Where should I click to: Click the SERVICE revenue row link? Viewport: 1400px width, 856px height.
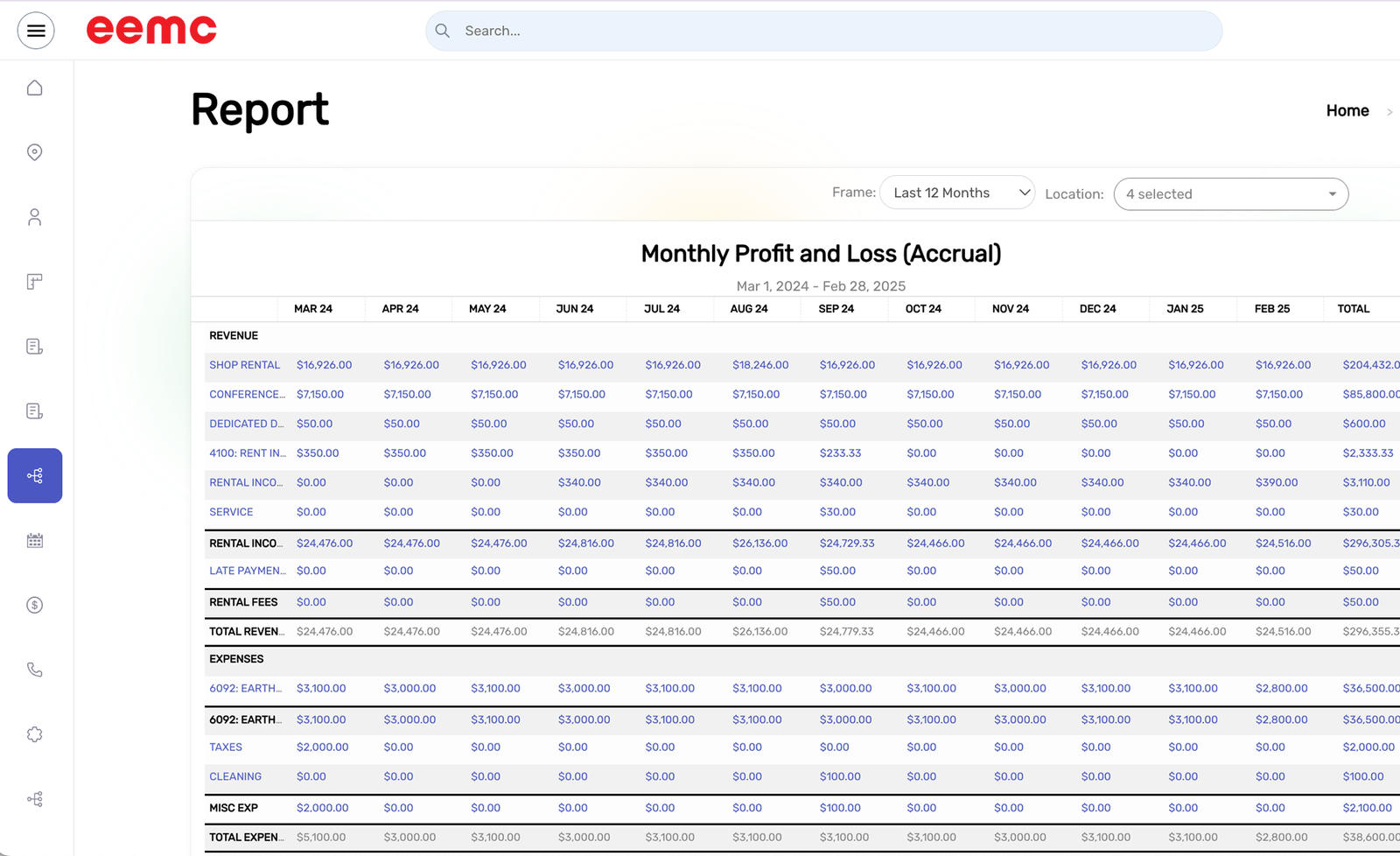click(x=231, y=512)
